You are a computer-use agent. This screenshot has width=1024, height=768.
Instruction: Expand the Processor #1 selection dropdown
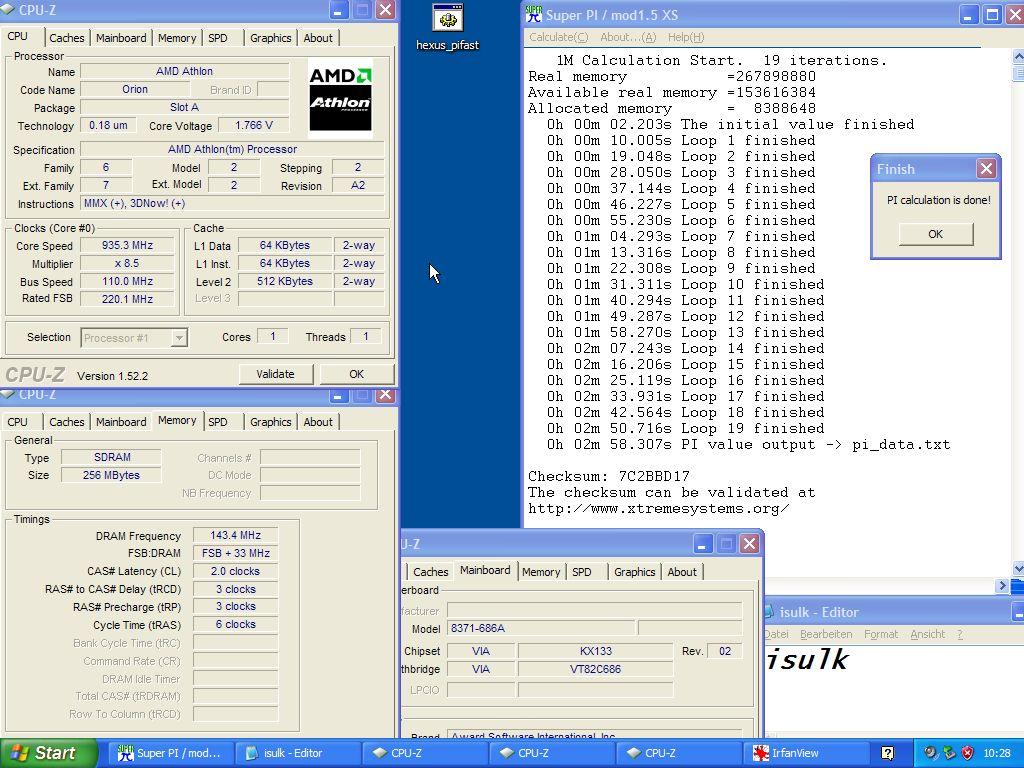(x=178, y=338)
